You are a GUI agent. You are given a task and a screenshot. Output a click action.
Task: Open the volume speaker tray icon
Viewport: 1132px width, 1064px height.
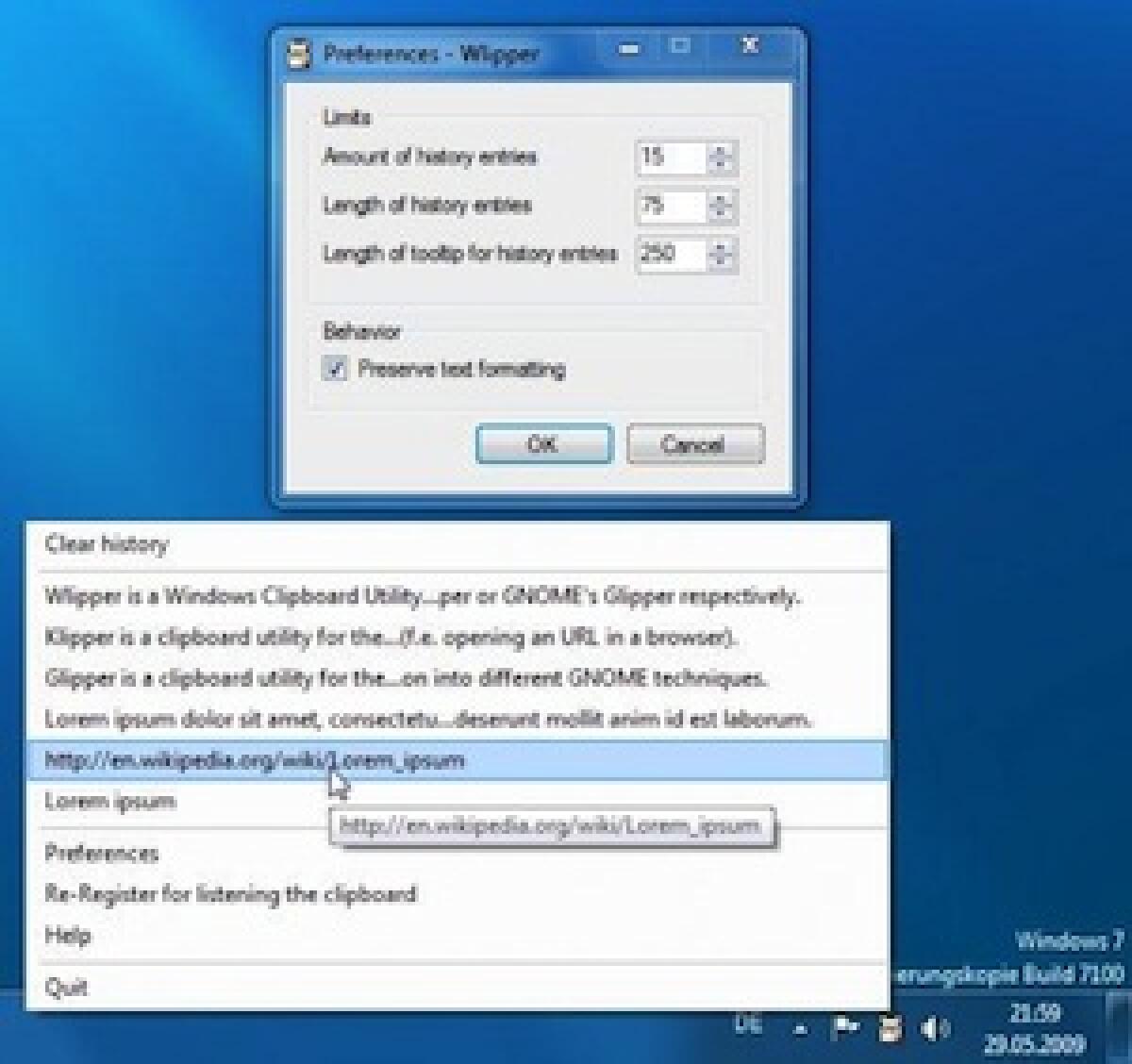(934, 1027)
